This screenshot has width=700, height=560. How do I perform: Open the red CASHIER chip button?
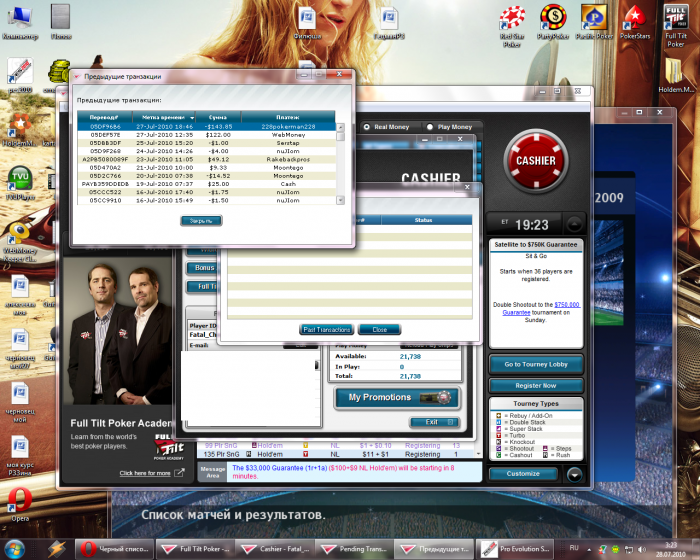point(536,161)
